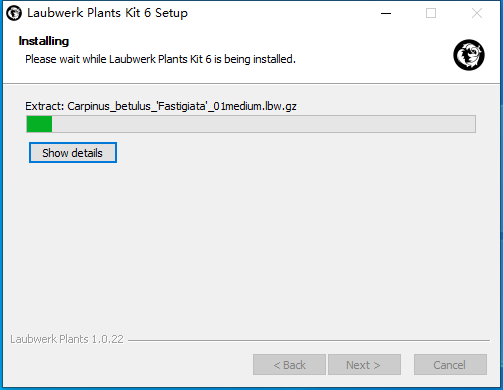Image resolution: width=503 pixels, height=390 pixels.
Task: Open the Show details button
Action: click(73, 153)
